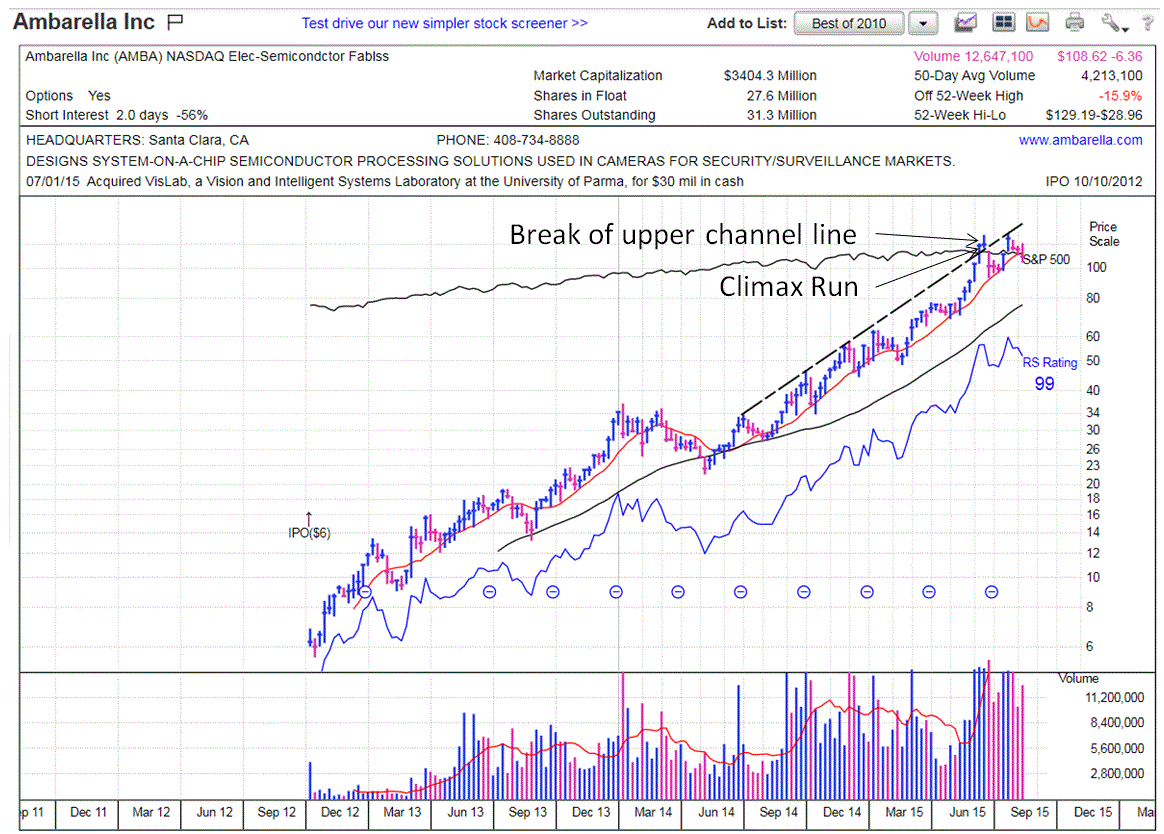The image size is (1164, 834).
Task: Click the Price Scale label
Action: point(1104,234)
